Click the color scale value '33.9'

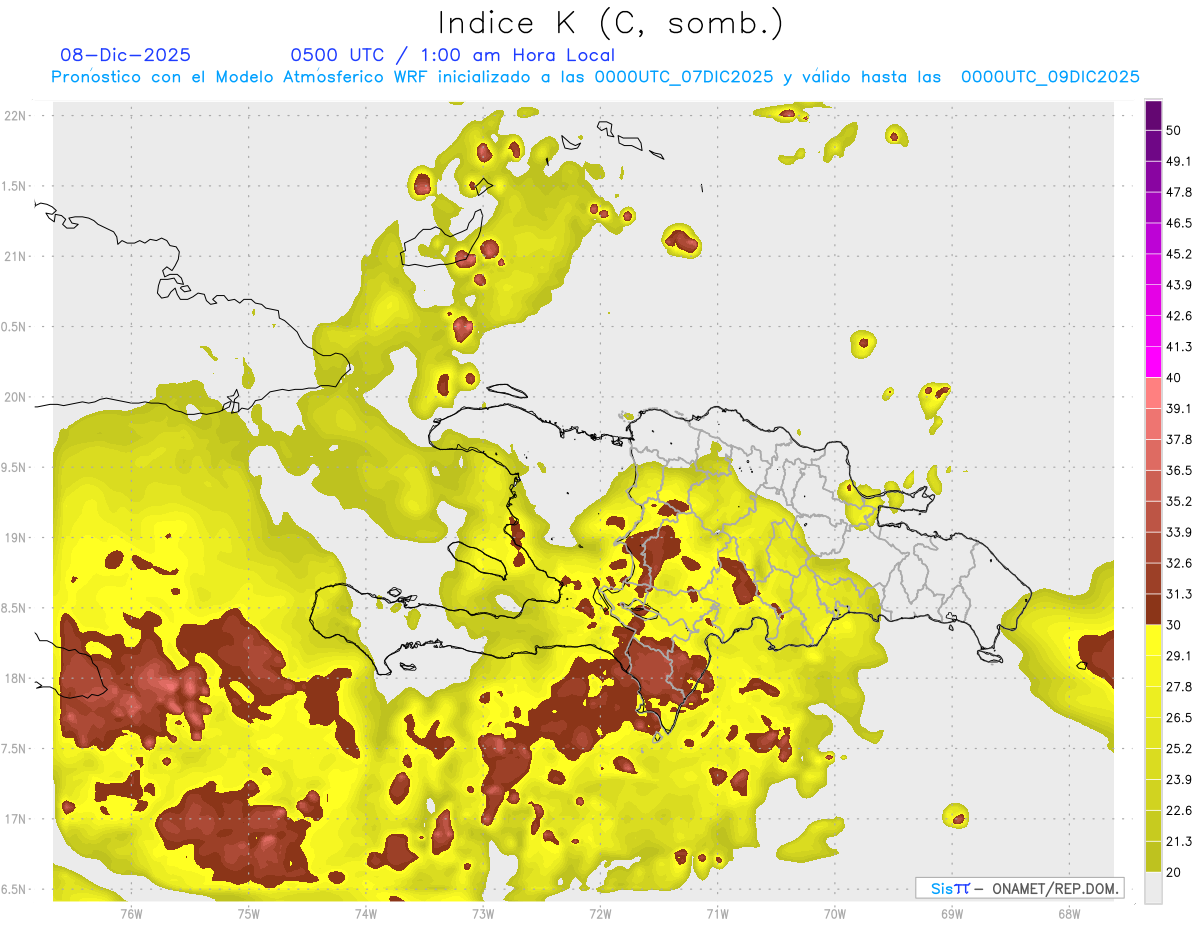pyautogui.click(x=1178, y=532)
